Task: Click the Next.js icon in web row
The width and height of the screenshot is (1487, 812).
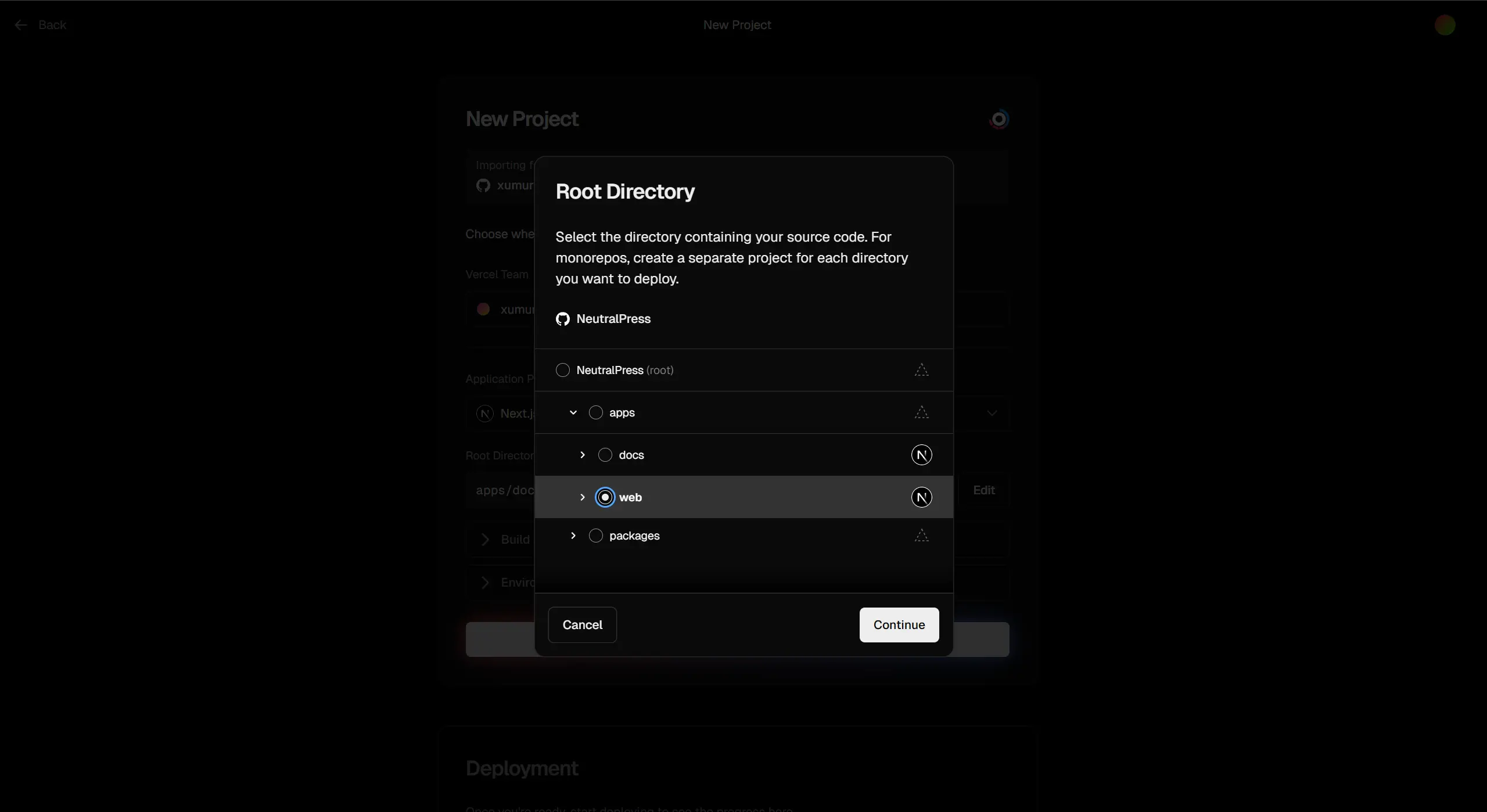Action: click(x=921, y=497)
